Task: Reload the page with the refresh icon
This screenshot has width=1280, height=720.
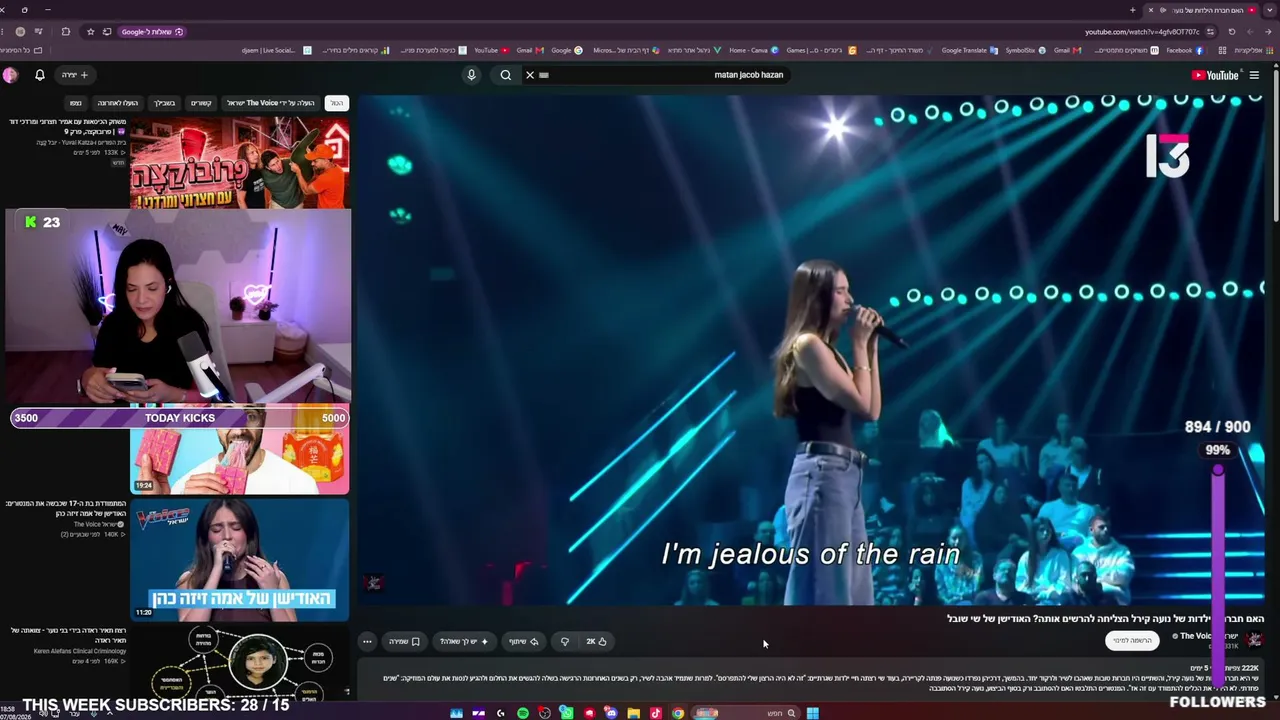Action: tap(1231, 32)
